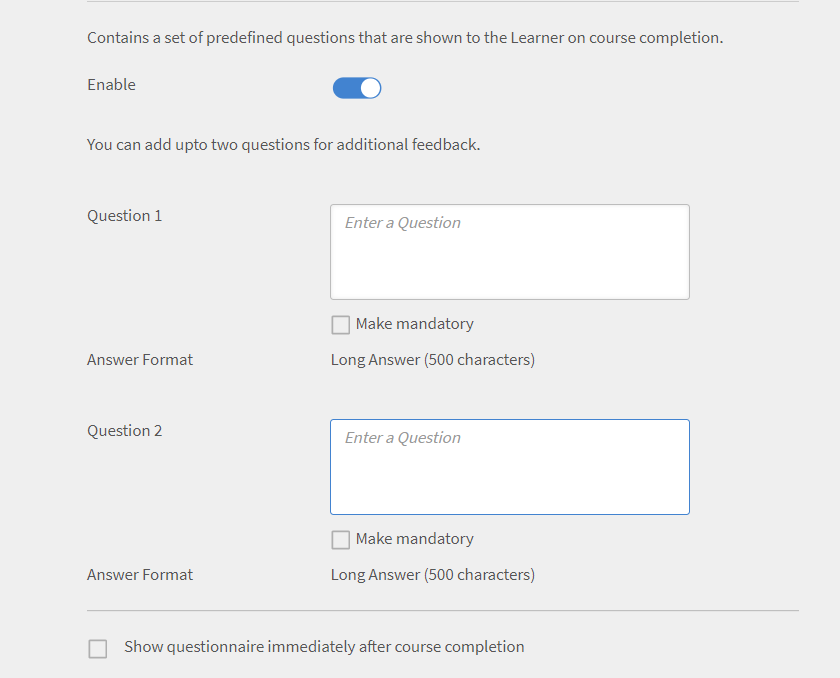Image resolution: width=840 pixels, height=678 pixels.
Task: Check Make mandatory box under Question 1
Action: (341, 325)
